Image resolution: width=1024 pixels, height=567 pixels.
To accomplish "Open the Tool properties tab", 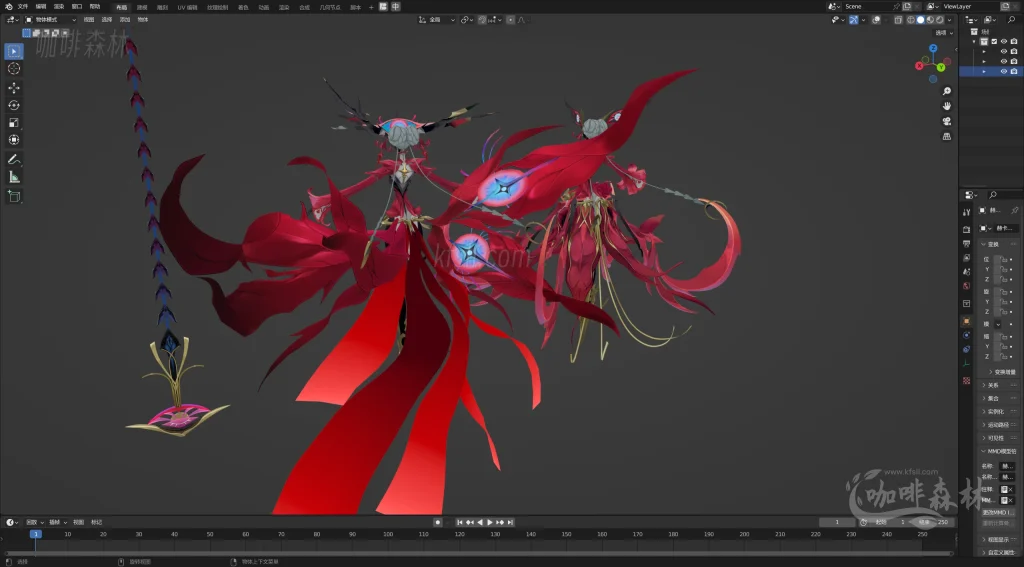I will pos(967,212).
